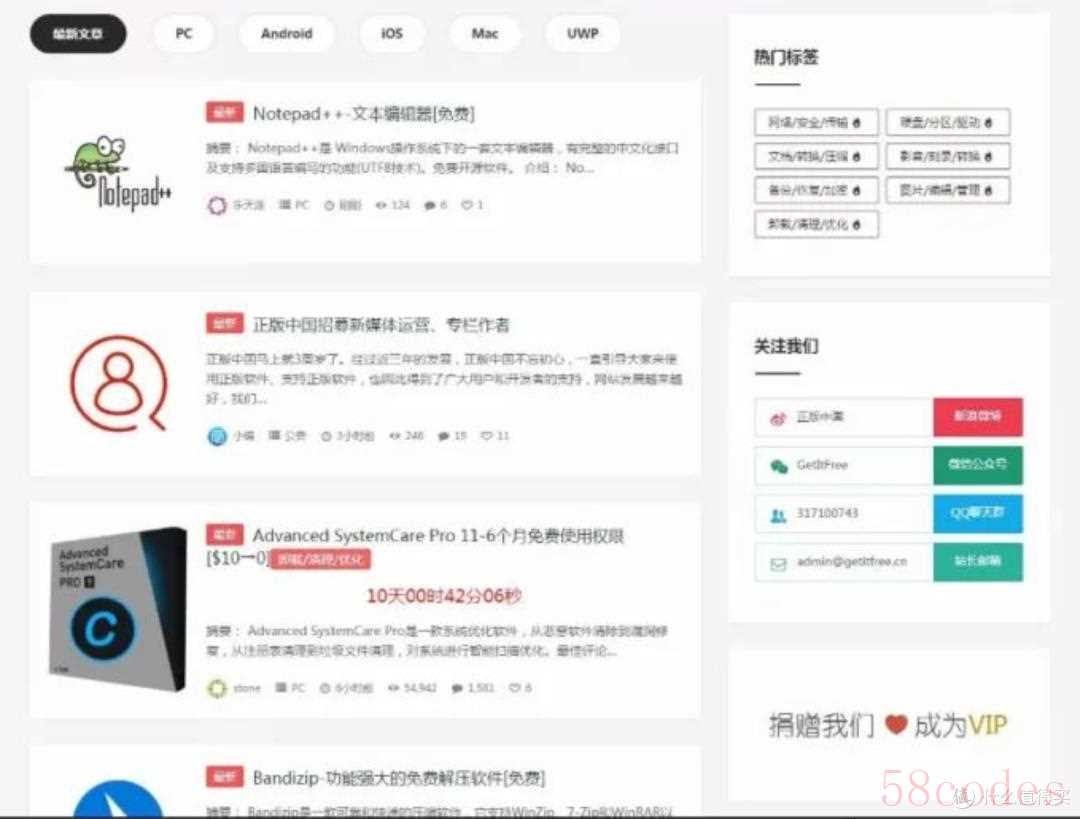The width and height of the screenshot is (1080, 819).
Task: Open the 影音/刻录/转换 hot tag
Action: pyautogui.click(x=948, y=156)
